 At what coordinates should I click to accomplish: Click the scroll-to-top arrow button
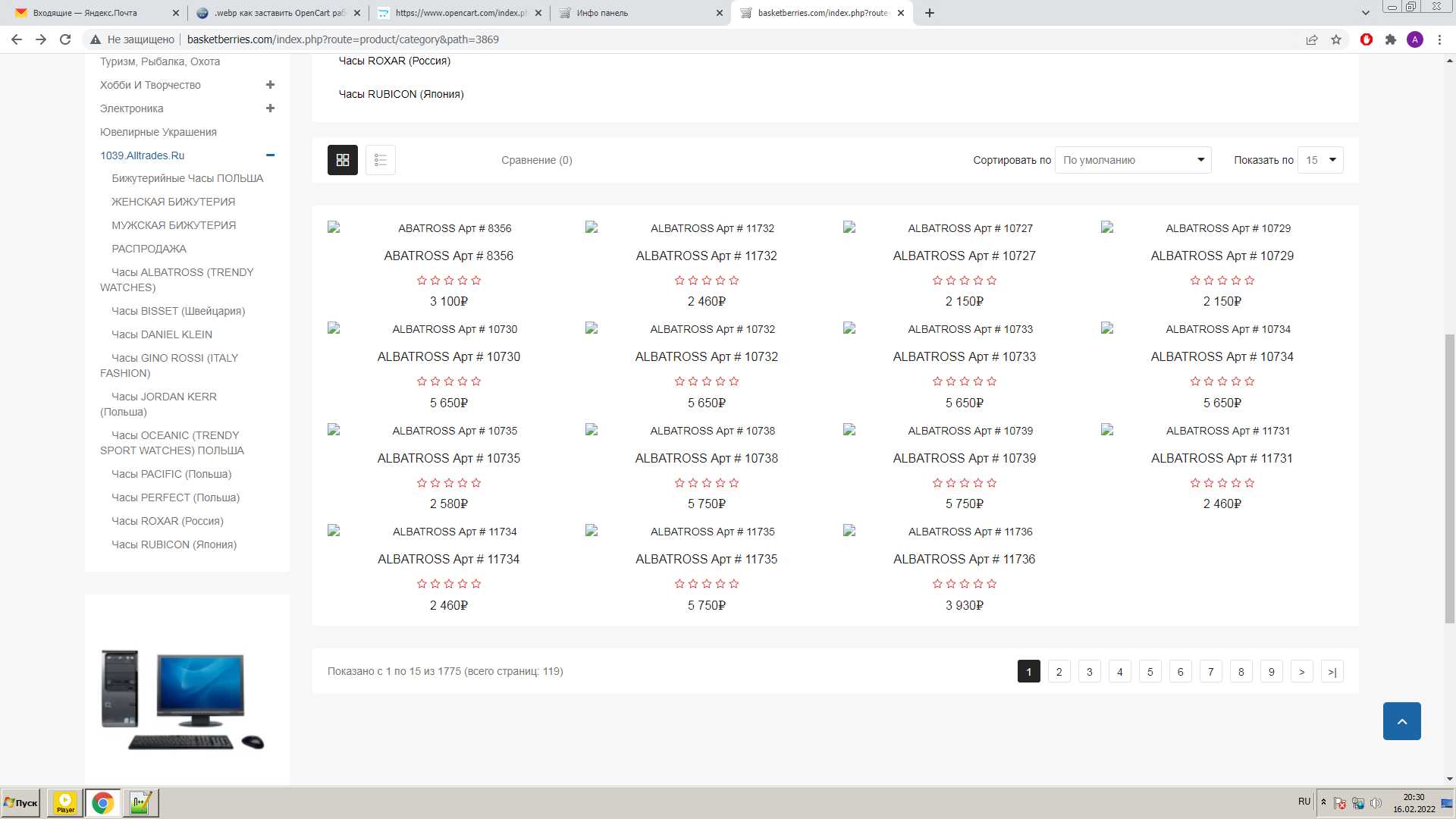(1402, 721)
